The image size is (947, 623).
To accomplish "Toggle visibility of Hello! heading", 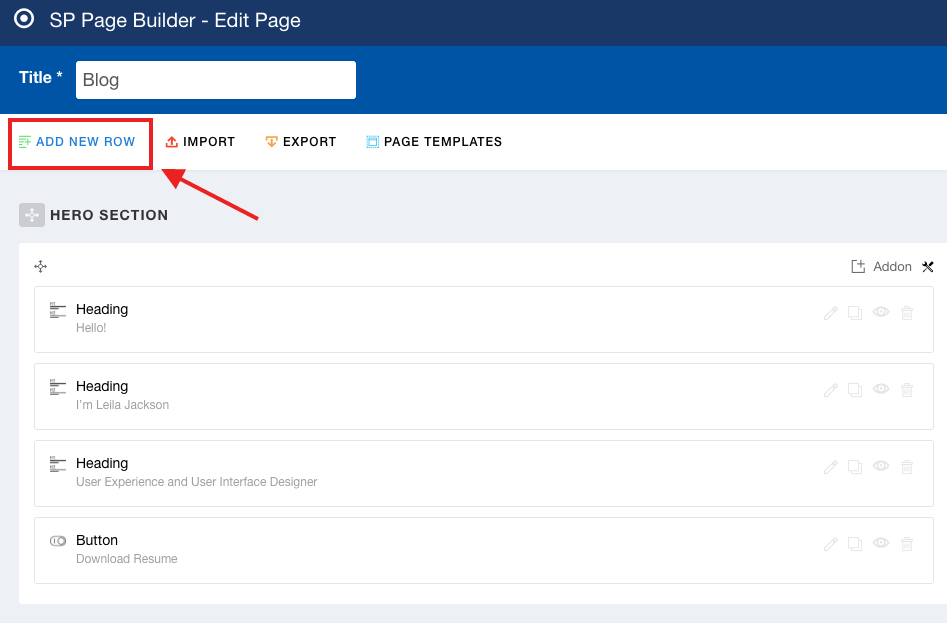I will pyautogui.click(x=881, y=312).
